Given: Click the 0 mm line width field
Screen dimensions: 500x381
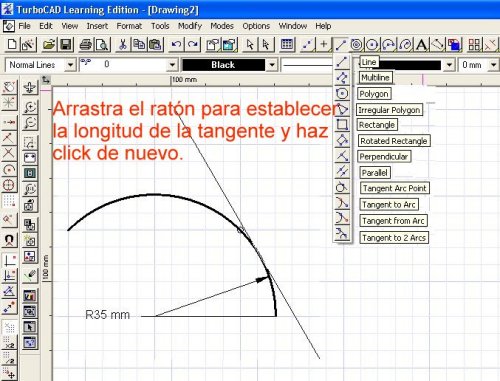Looking at the screenshot, I should tap(473, 65).
